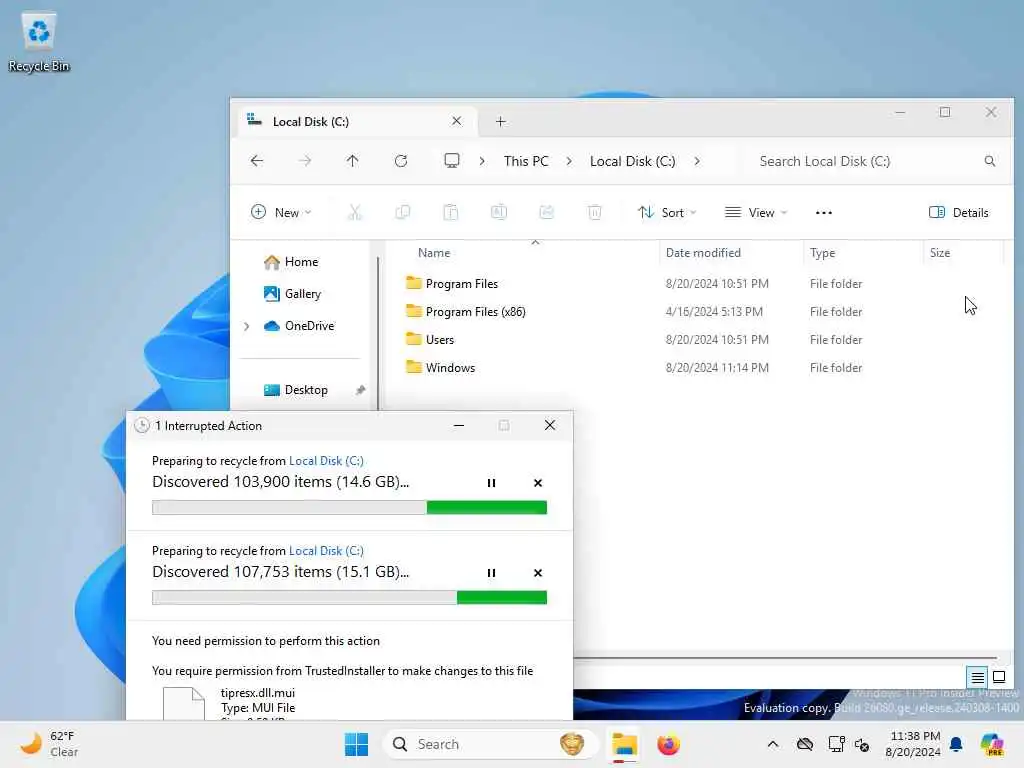
Task: Open File Explorer from the taskbar
Action: [624, 744]
